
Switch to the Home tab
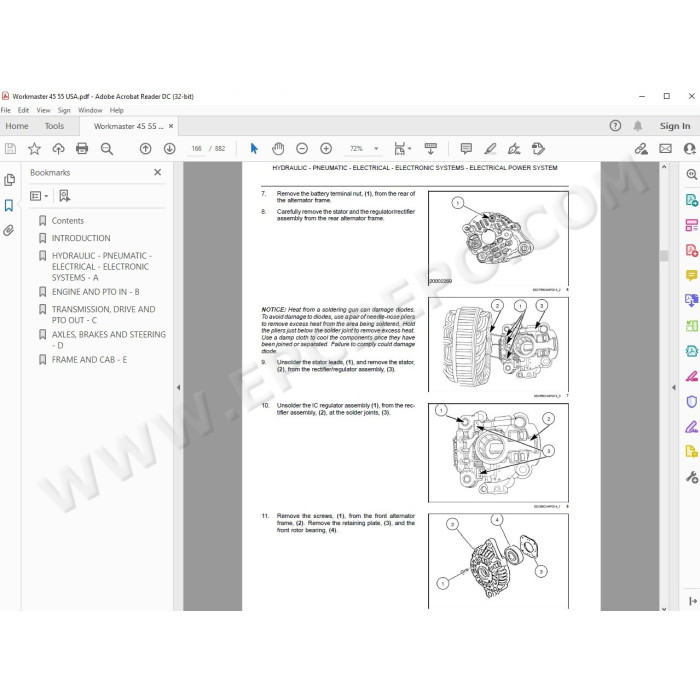pos(17,126)
